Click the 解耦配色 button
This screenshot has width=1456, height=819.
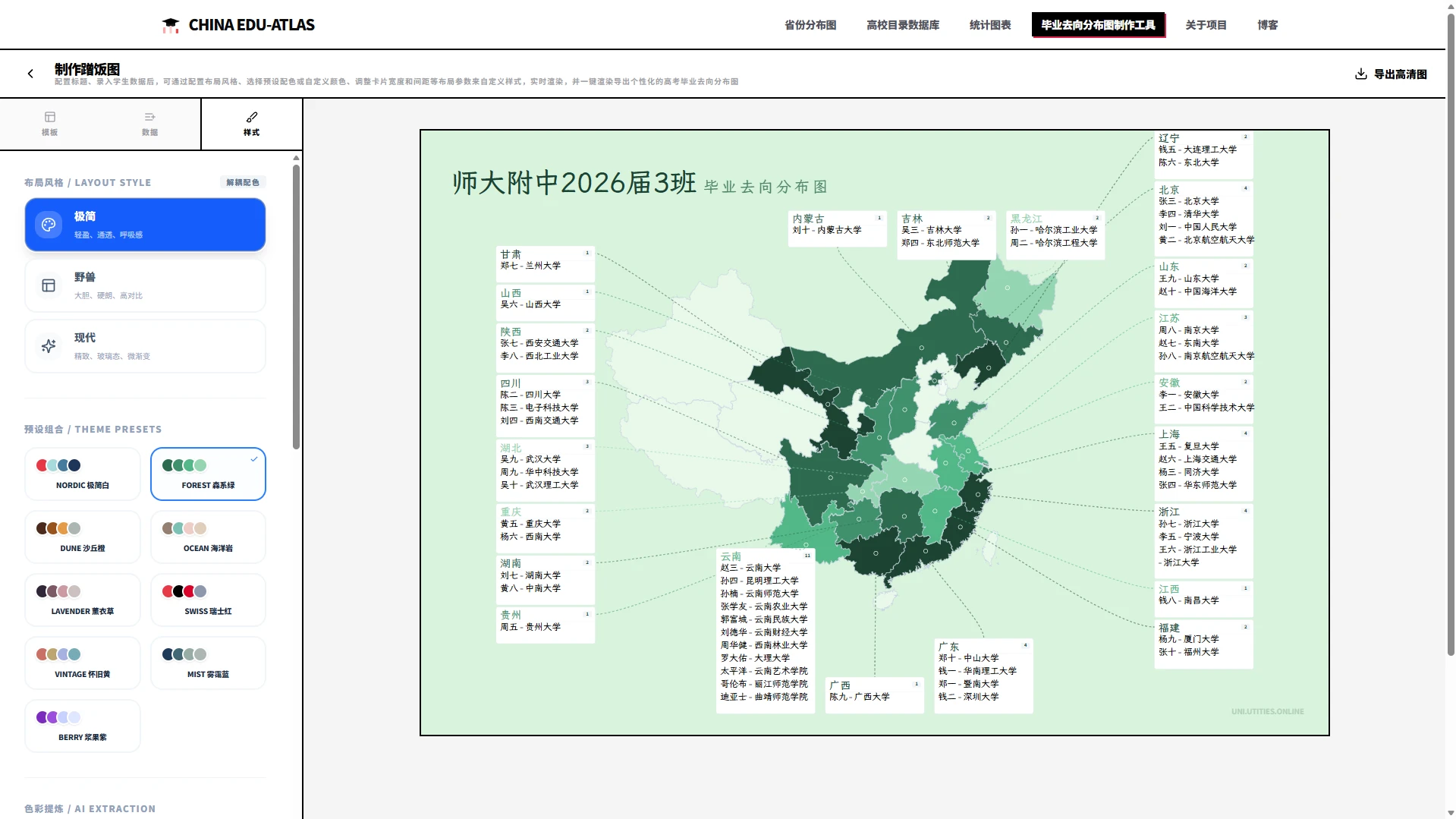tap(243, 182)
